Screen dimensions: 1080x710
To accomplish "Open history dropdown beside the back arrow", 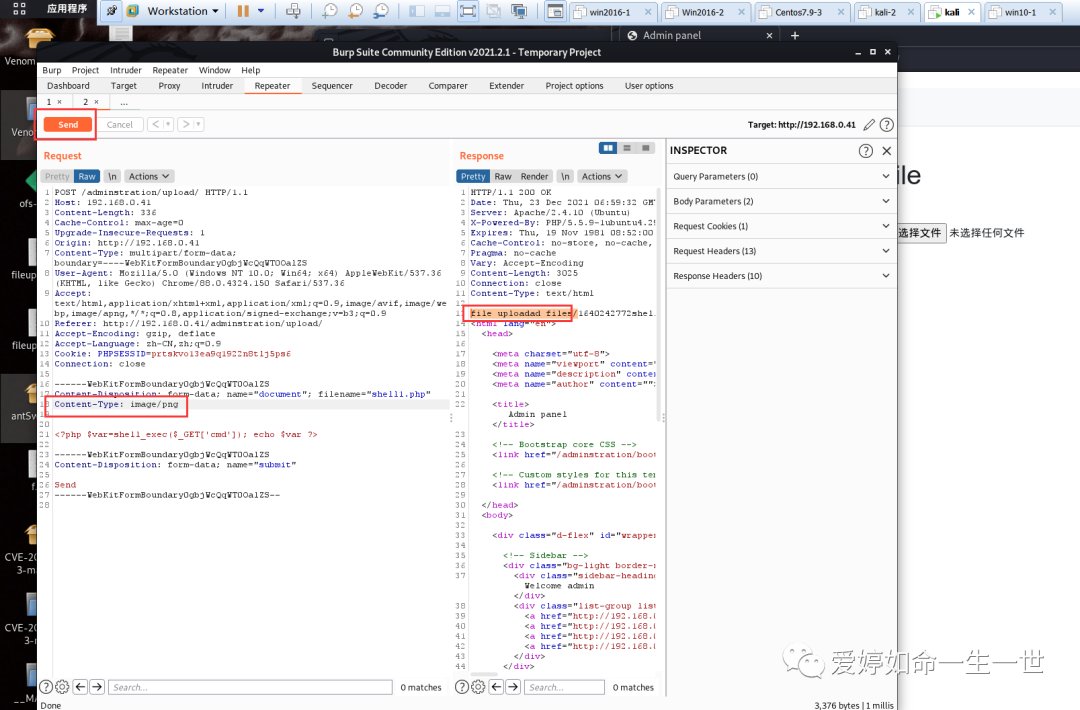I will [168, 125].
